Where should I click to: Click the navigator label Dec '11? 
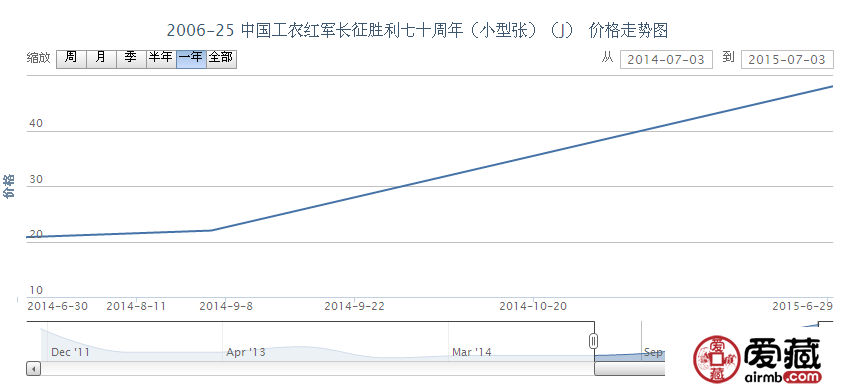coord(70,352)
